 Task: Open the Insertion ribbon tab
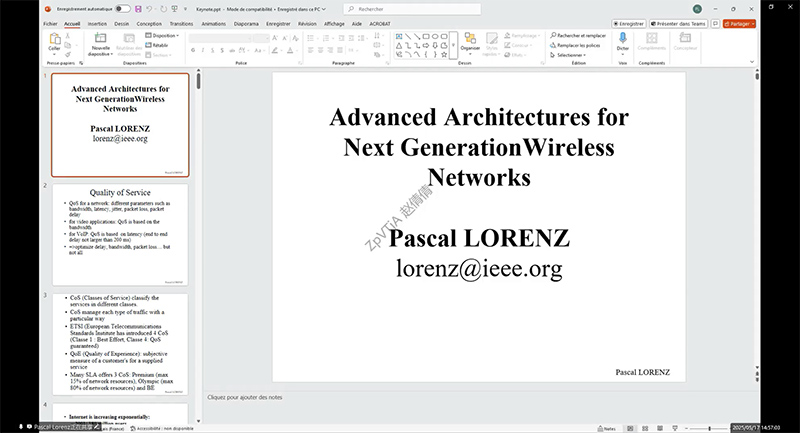tap(97, 22)
